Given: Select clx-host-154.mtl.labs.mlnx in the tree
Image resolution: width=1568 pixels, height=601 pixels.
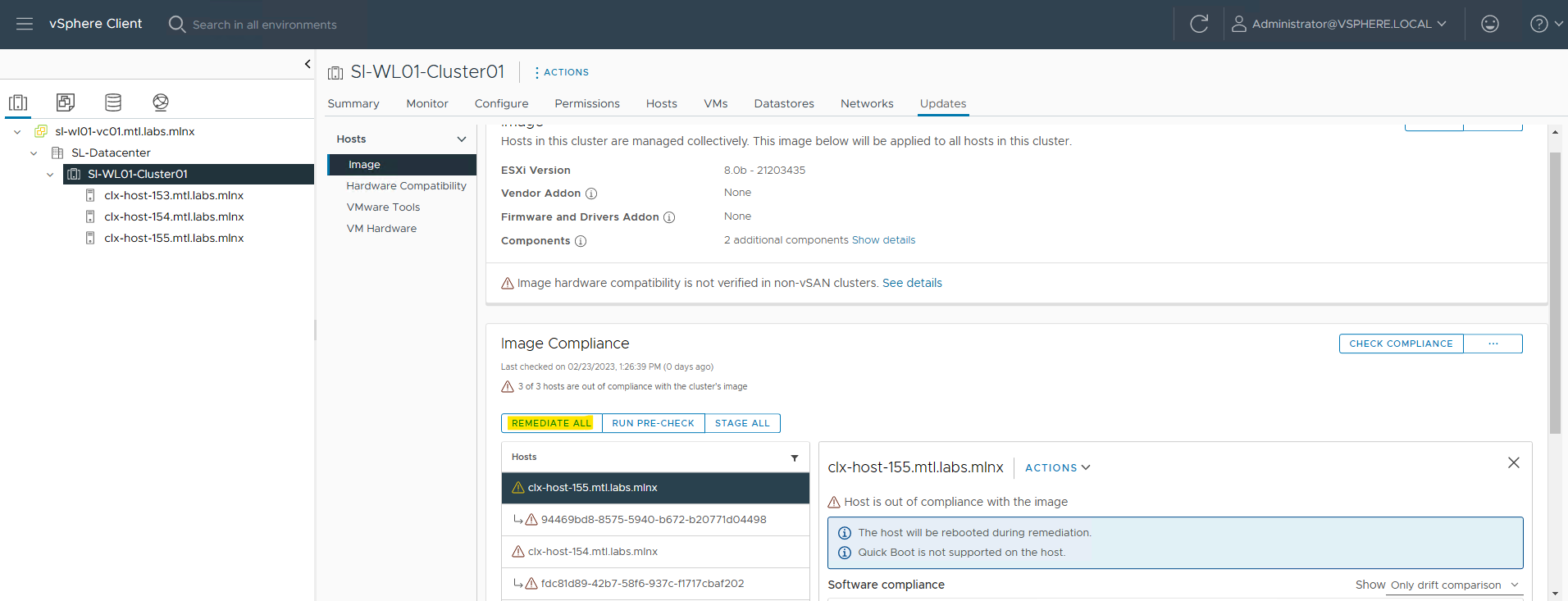Looking at the screenshot, I should (x=174, y=216).
